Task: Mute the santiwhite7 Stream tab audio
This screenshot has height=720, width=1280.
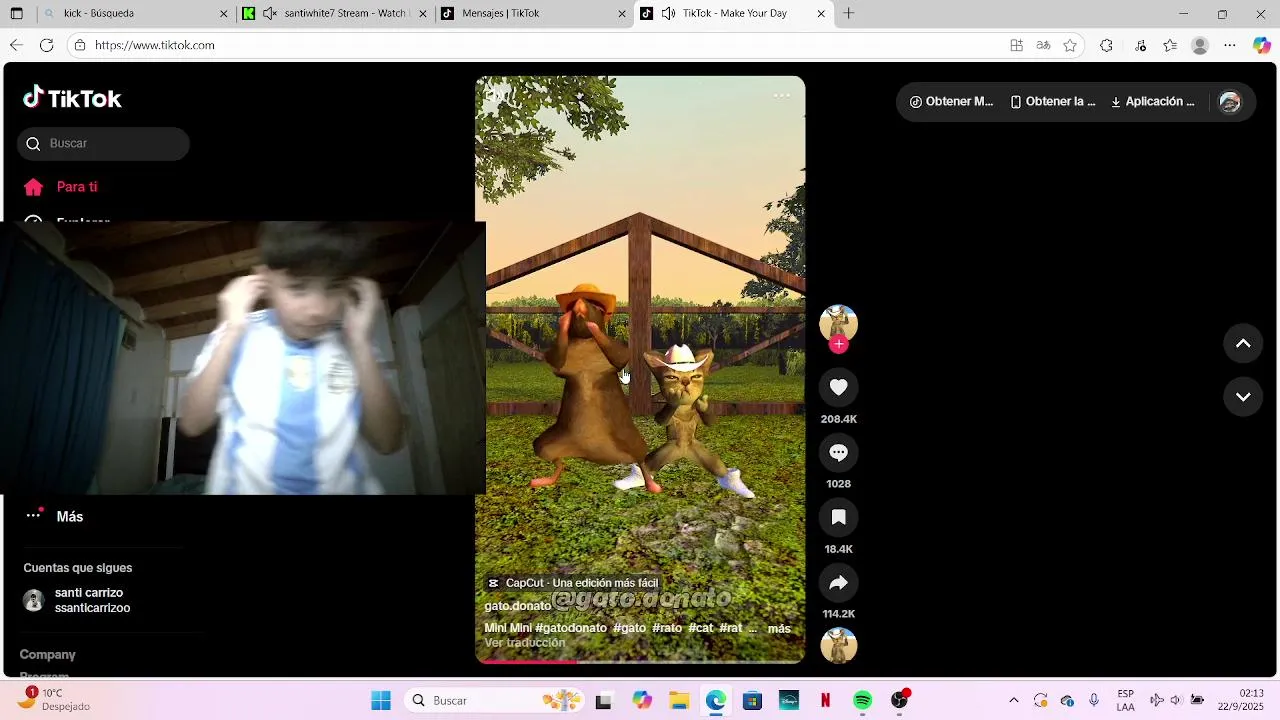Action: [x=270, y=14]
